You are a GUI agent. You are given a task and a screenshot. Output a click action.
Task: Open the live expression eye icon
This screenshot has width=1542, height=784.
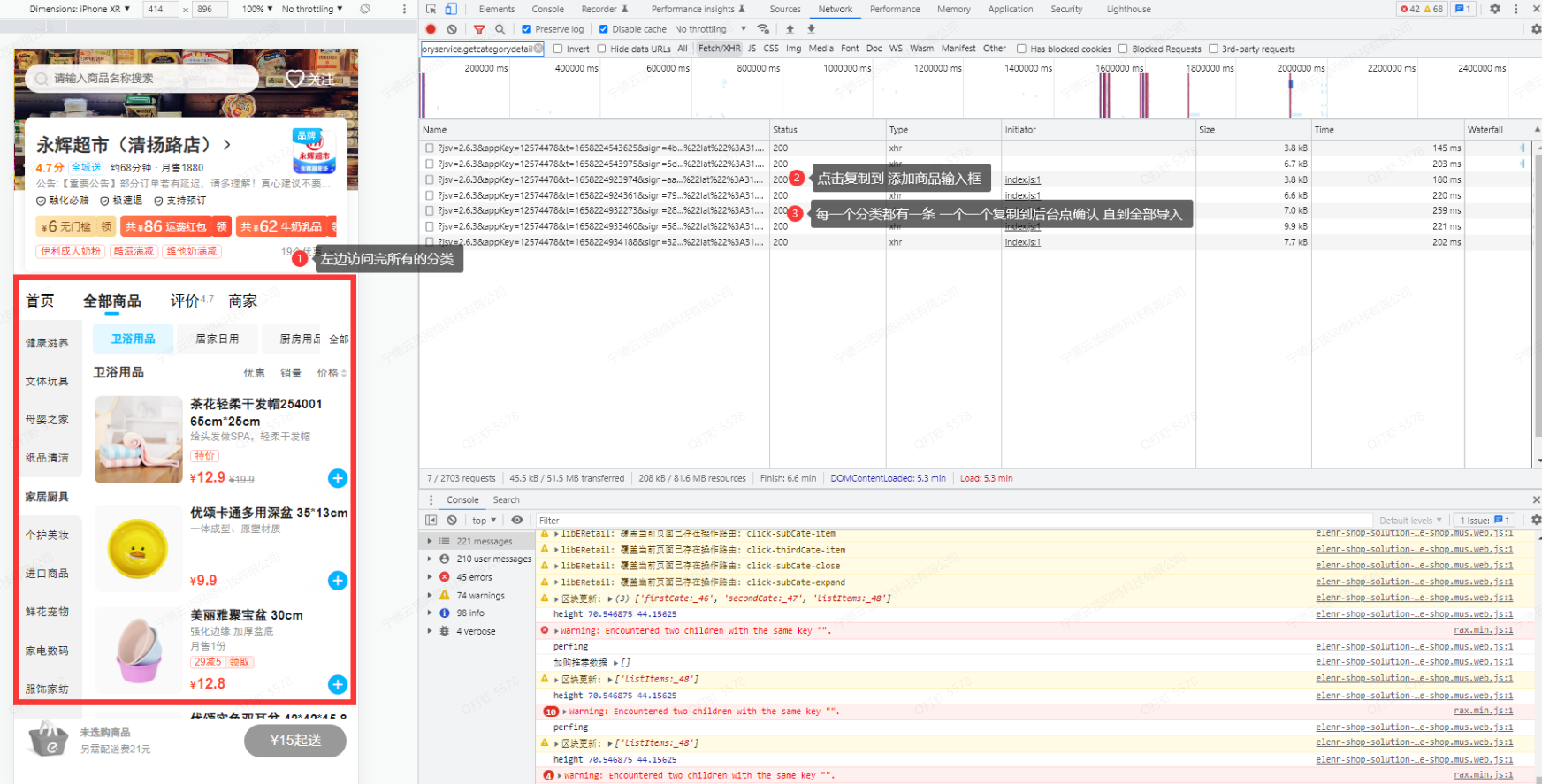click(x=517, y=521)
